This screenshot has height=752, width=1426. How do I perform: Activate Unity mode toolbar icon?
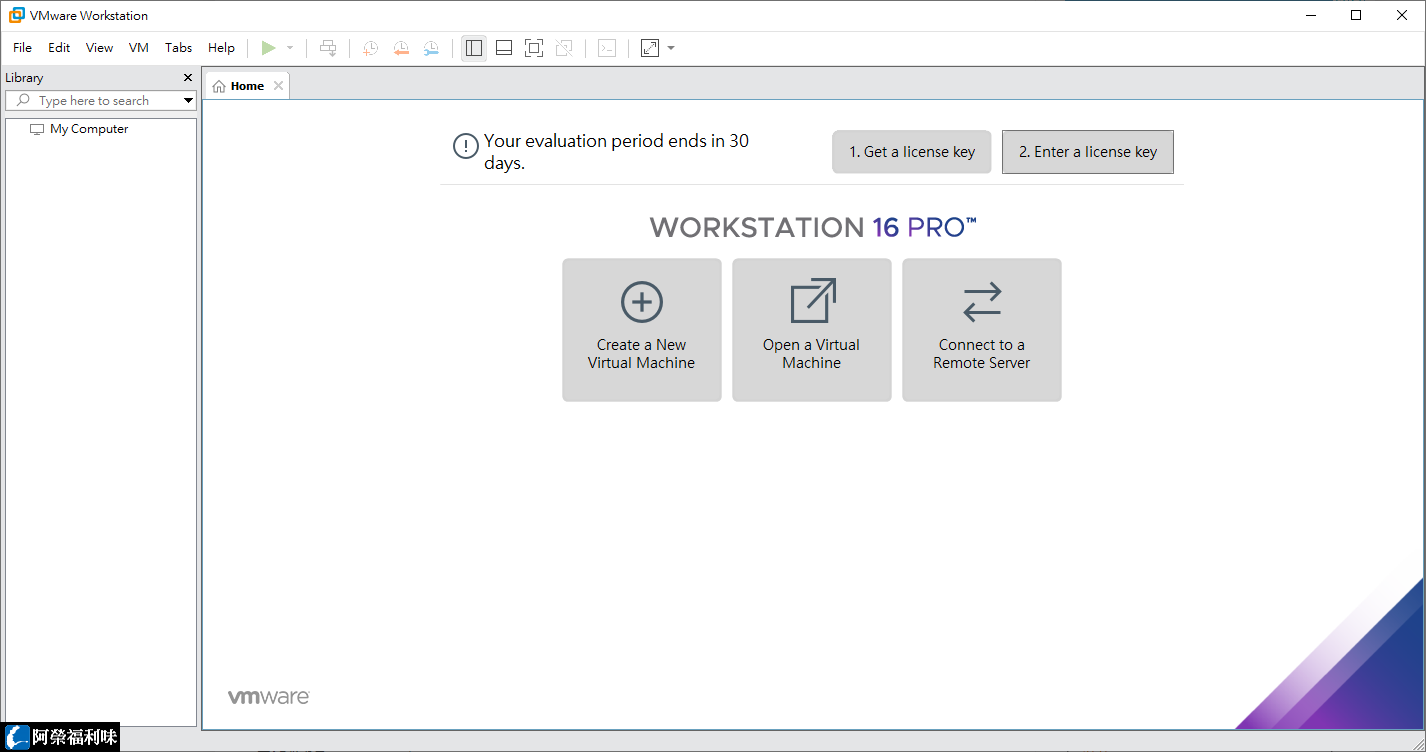[x=564, y=47]
